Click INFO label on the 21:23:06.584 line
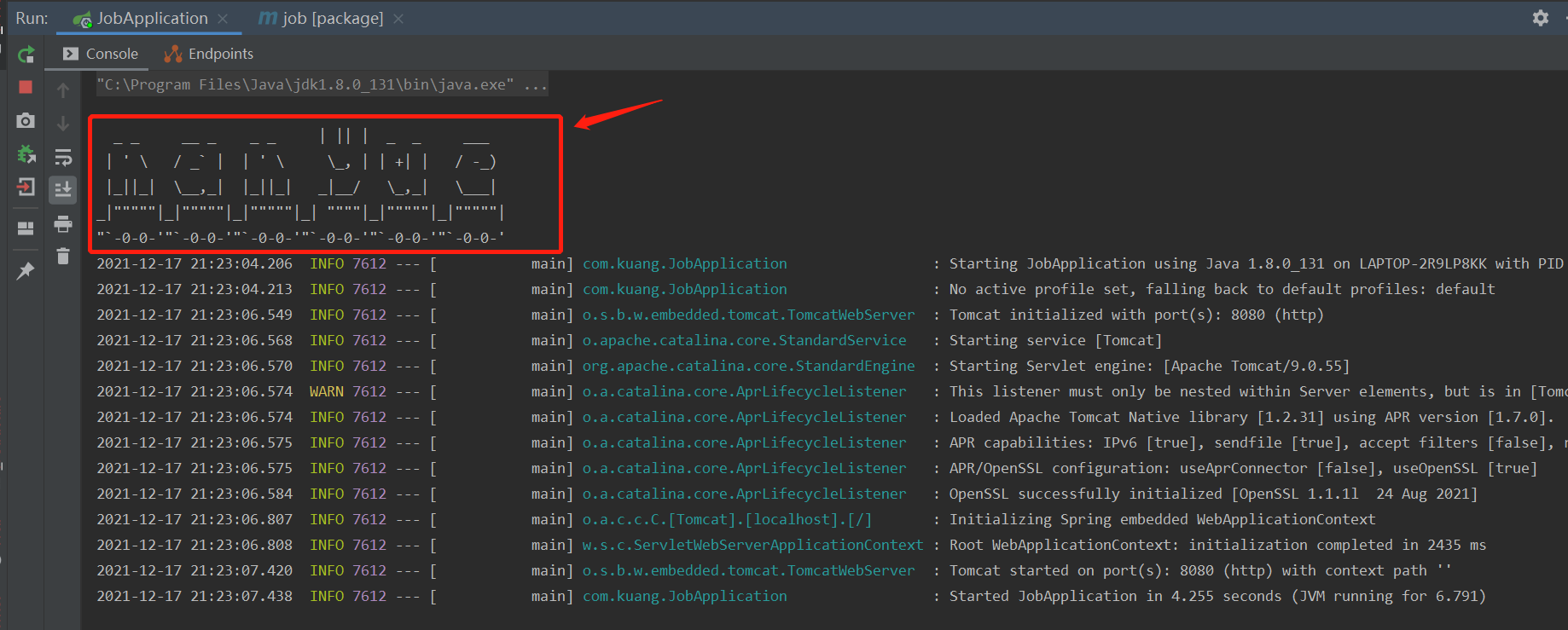The image size is (1568, 630). [x=327, y=494]
